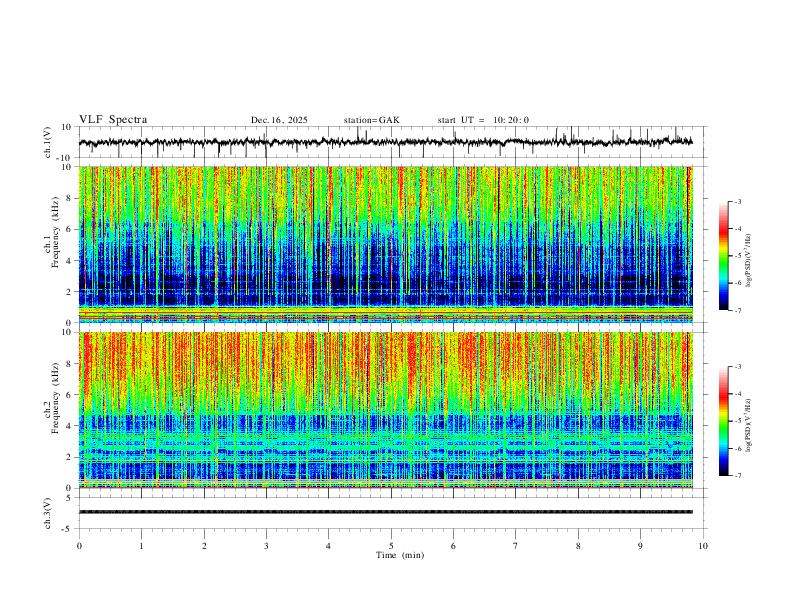Click the log(PSD) label beside ch.1 colorbar

click(749, 260)
